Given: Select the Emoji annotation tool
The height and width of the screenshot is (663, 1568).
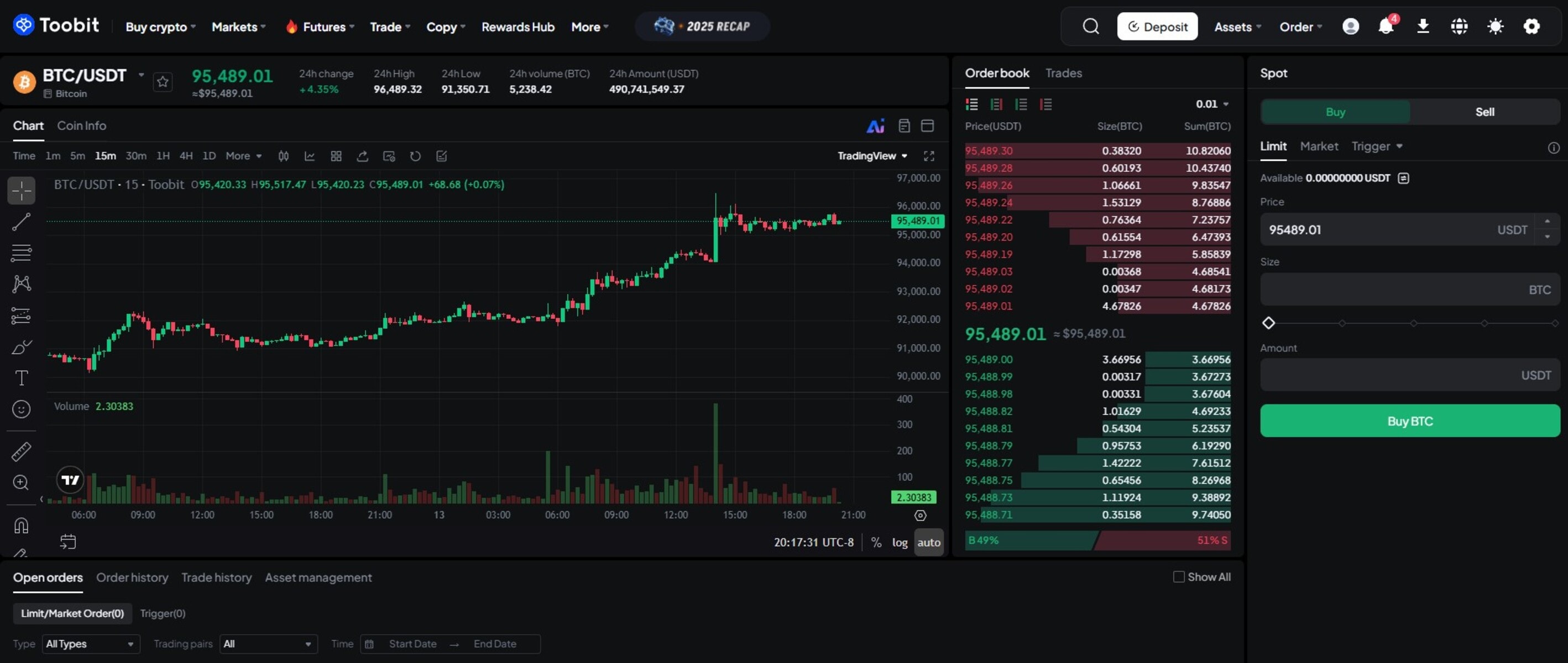Looking at the screenshot, I should coord(22,409).
